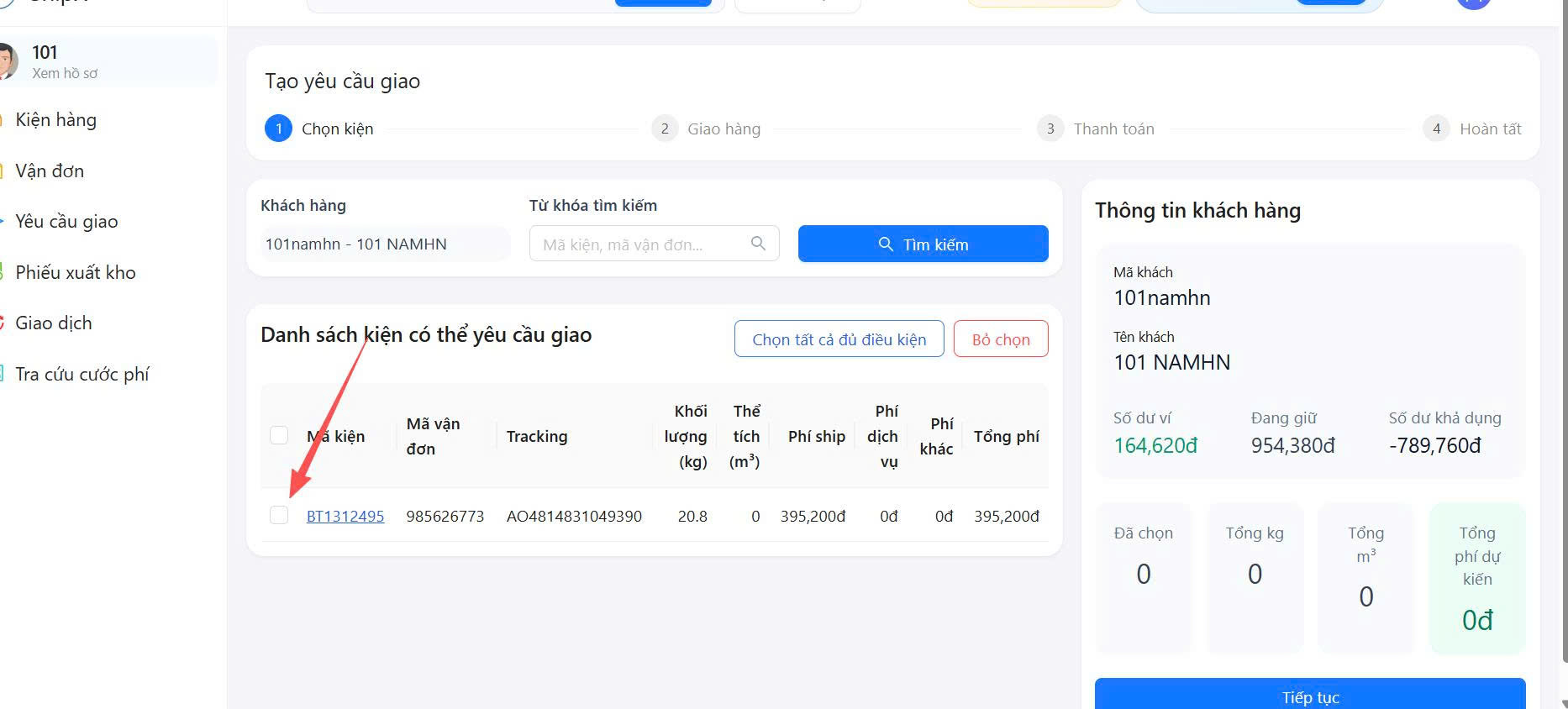This screenshot has width=1568, height=709.
Task: Toggle the select-all header checkbox
Action: coord(279,435)
